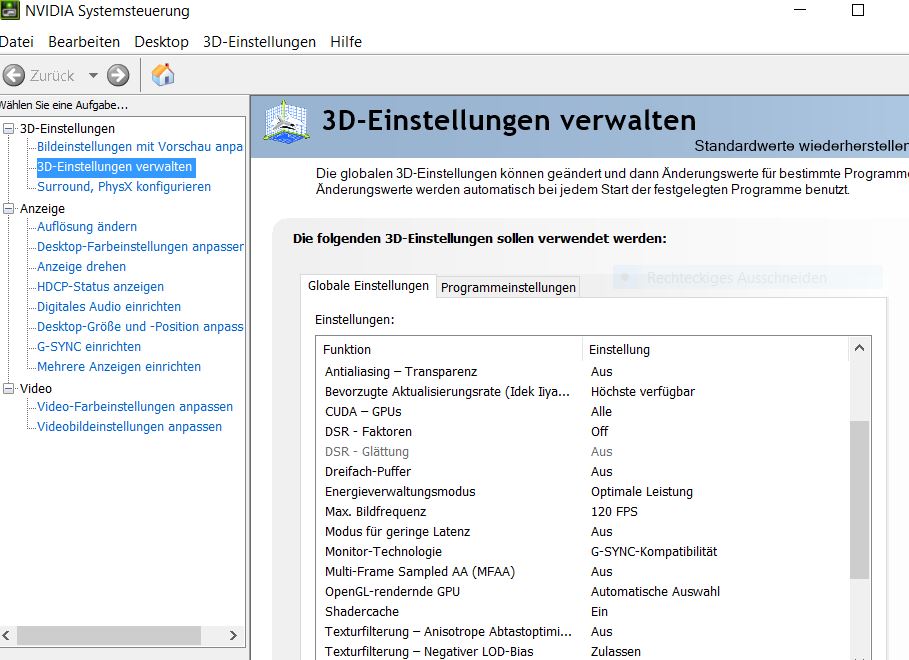Click the value G-SYNC-Kompatibilität
This screenshot has height=660, width=909.
coord(654,552)
